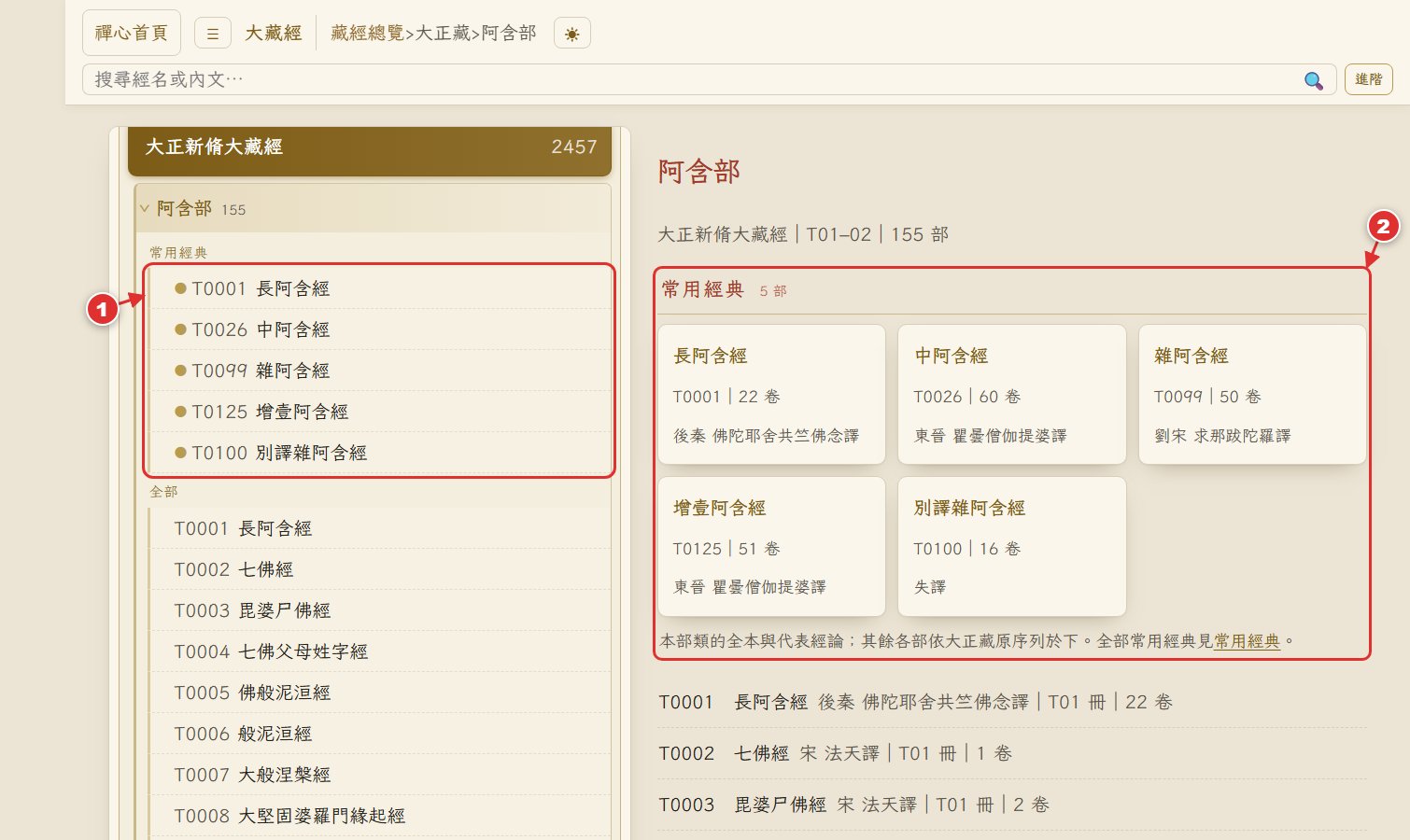The width and height of the screenshot is (1410, 840).
Task: Open the T0003 毘婆尸佛經 row in the main list
Action: pyautogui.click(x=1012, y=805)
